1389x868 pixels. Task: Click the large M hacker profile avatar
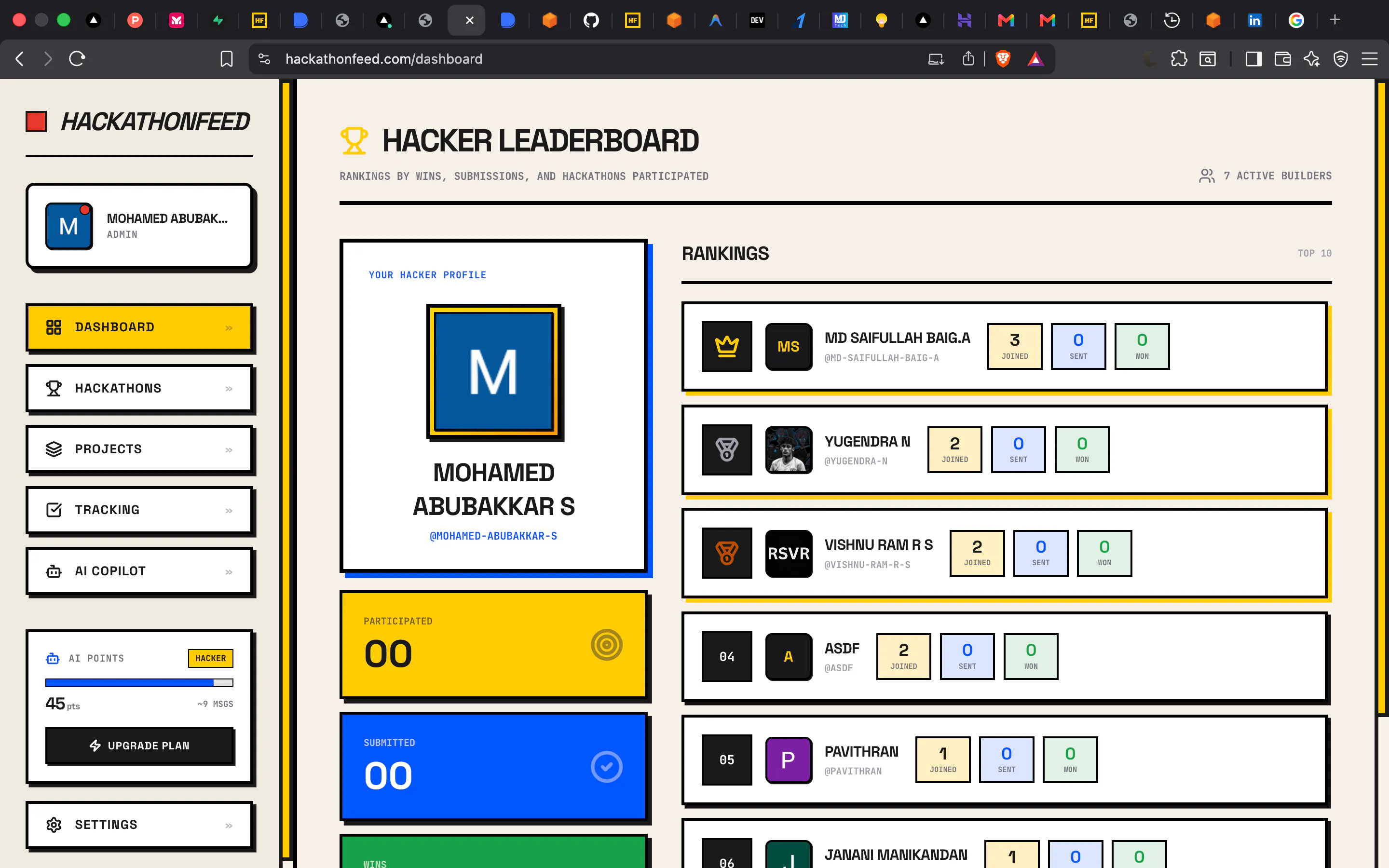pyautogui.click(x=493, y=371)
